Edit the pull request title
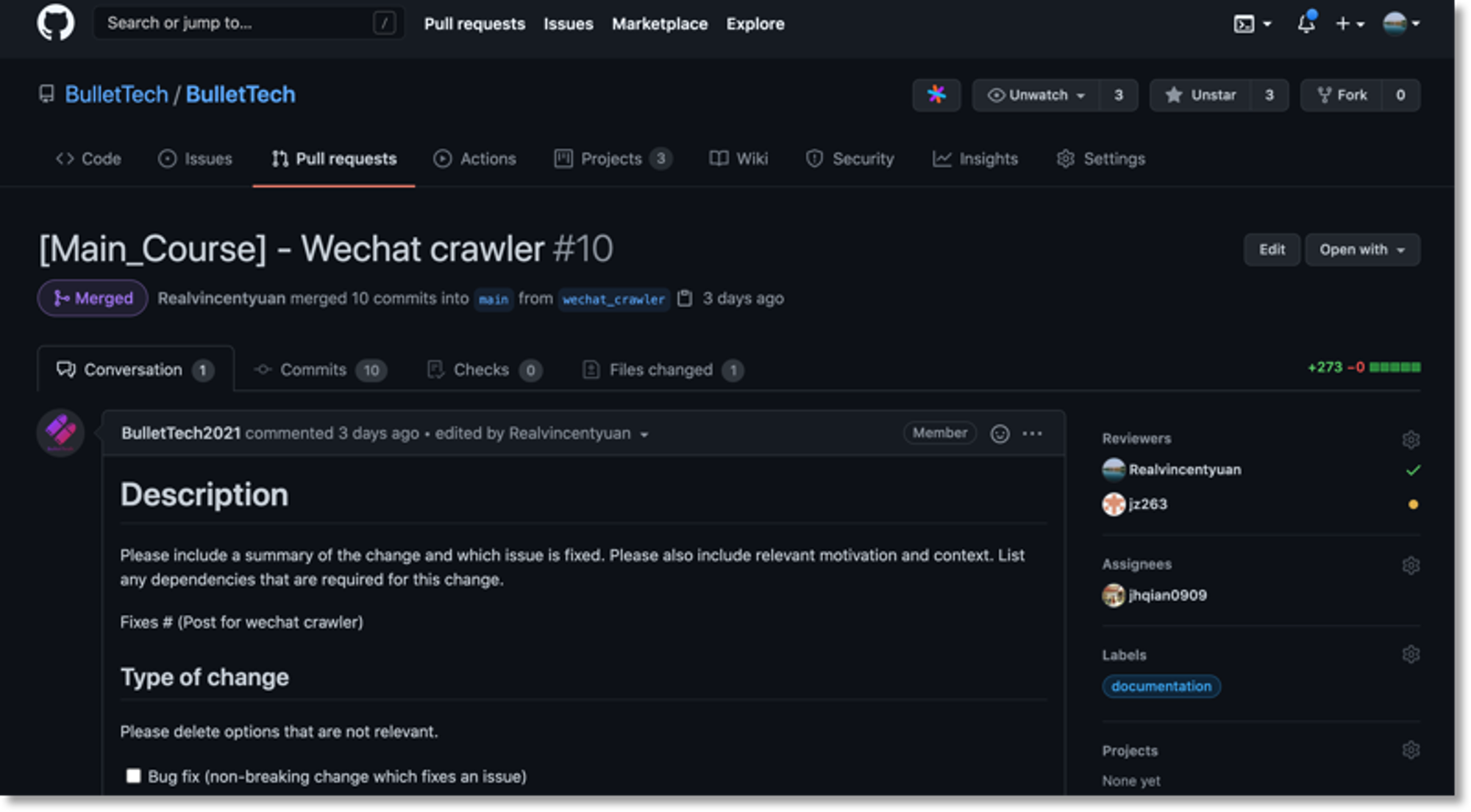Viewport: 1471px width, 812px height. [1272, 249]
